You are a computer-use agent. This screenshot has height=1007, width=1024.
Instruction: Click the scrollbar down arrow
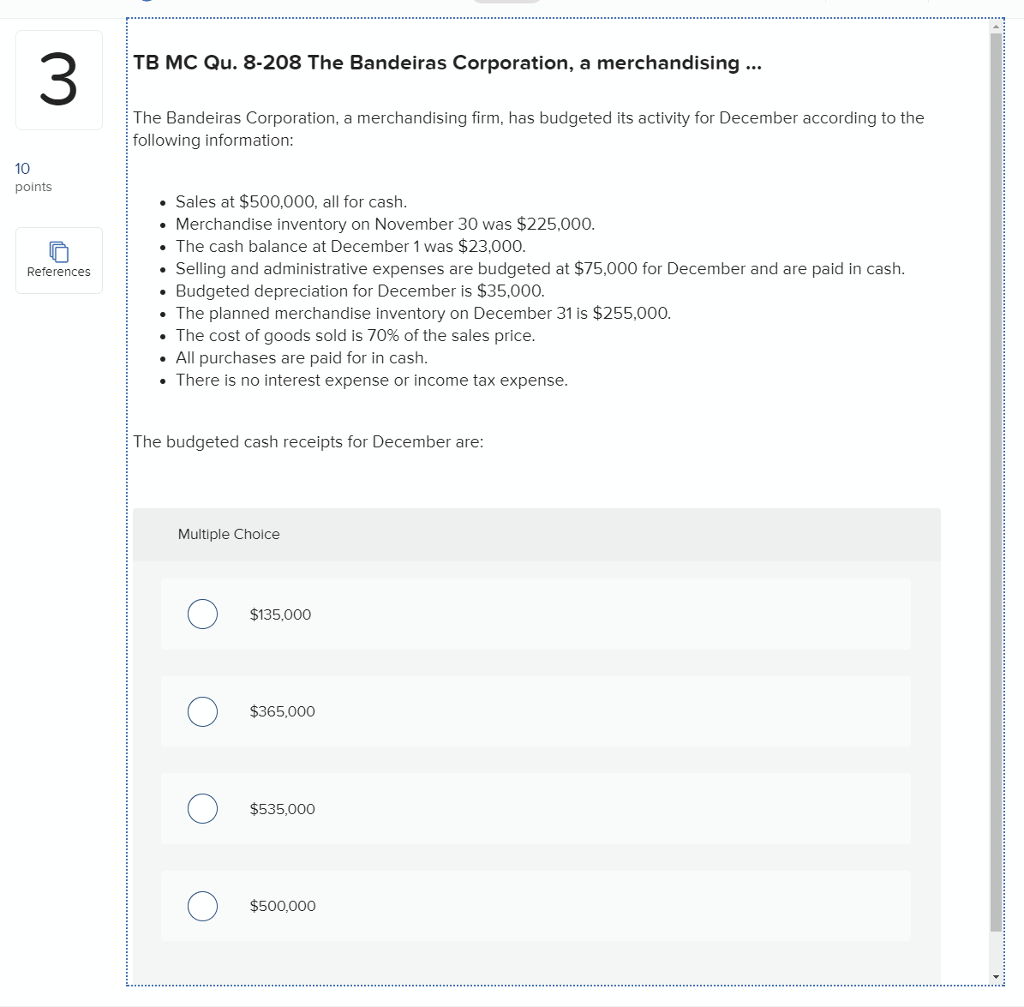click(995, 976)
